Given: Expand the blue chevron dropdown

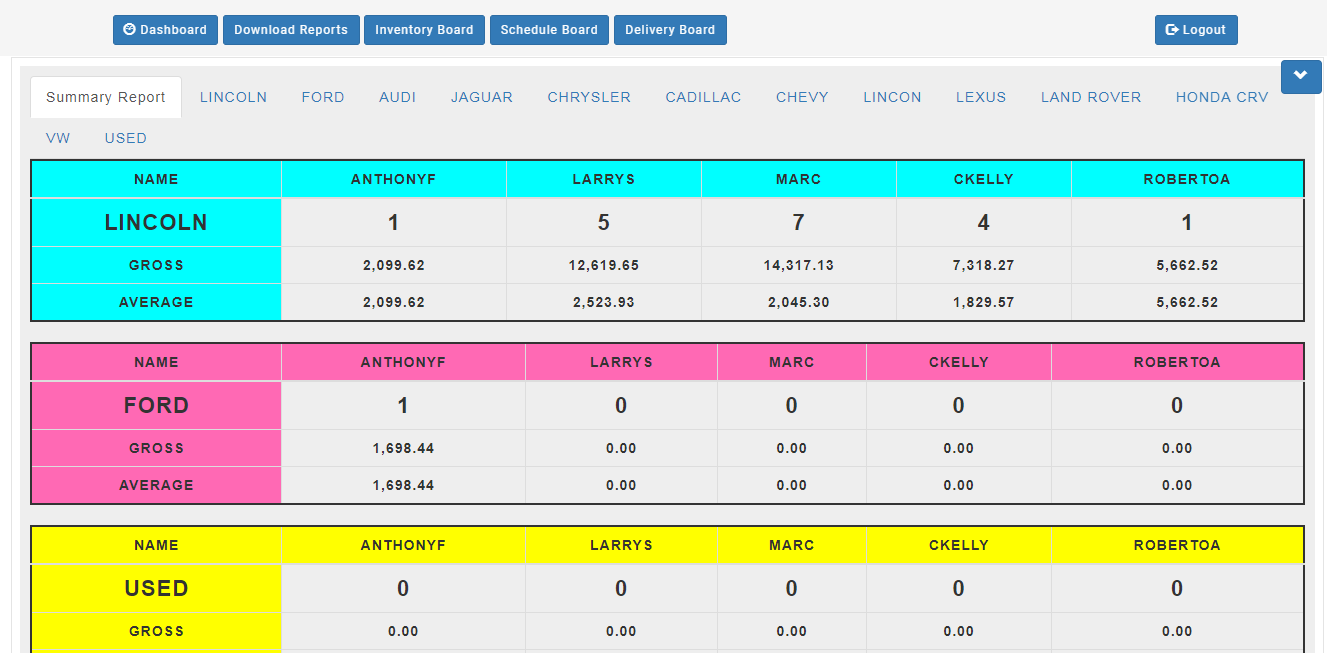Looking at the screenshot, I should click(x=1300, y=76).
